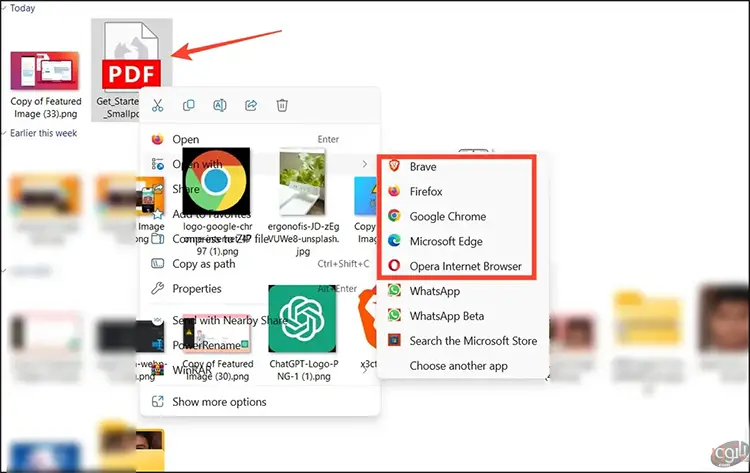Select Copy of Featured Image (33).png thumbnail
750x473 pixels.
pos(45,75)
